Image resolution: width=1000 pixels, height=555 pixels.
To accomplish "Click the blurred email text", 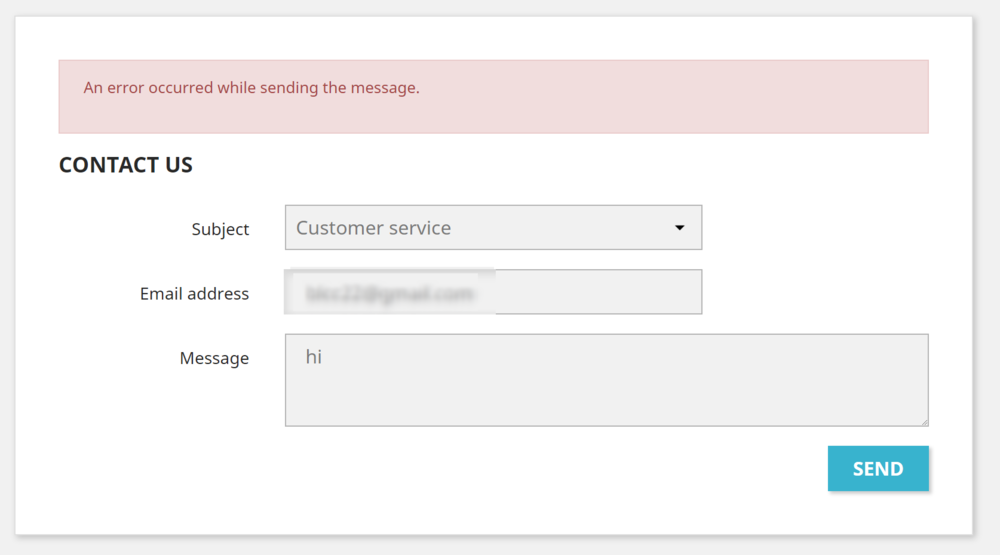I will click(390, 294).
